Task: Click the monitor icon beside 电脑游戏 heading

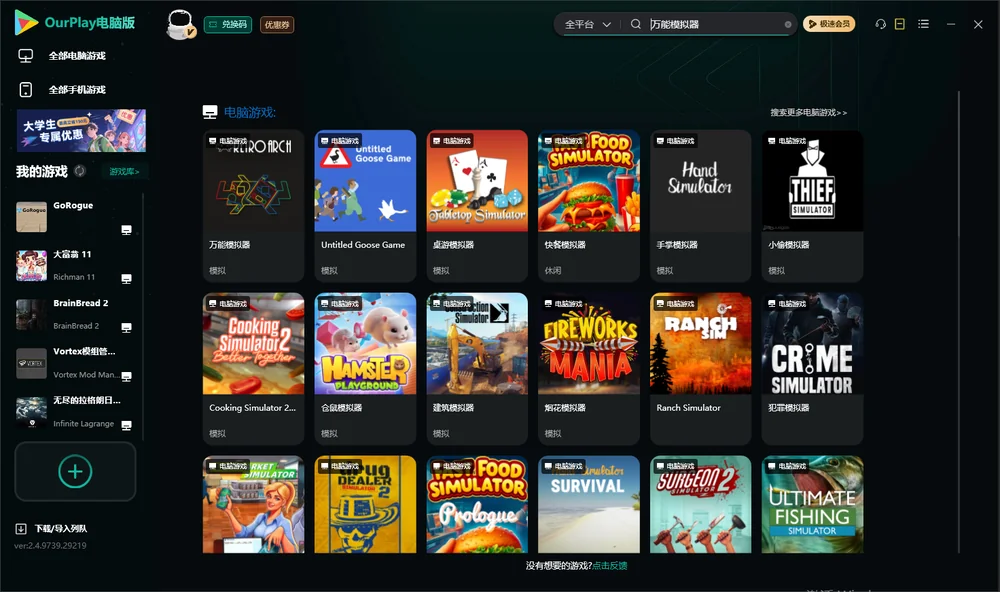Action: click(210, 112)
